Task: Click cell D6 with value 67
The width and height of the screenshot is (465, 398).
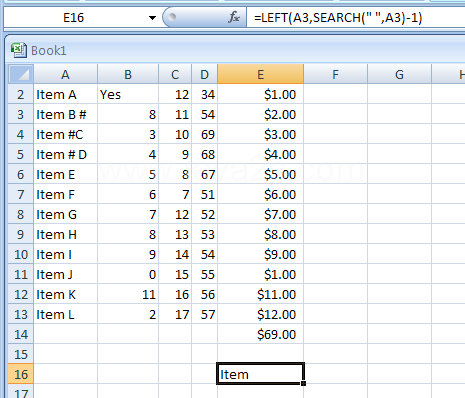Action: 204,174
